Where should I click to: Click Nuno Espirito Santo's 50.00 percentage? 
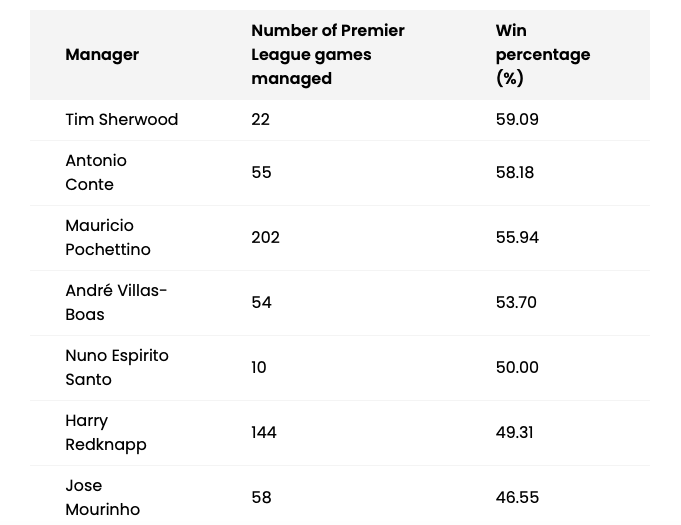(517, 368)
